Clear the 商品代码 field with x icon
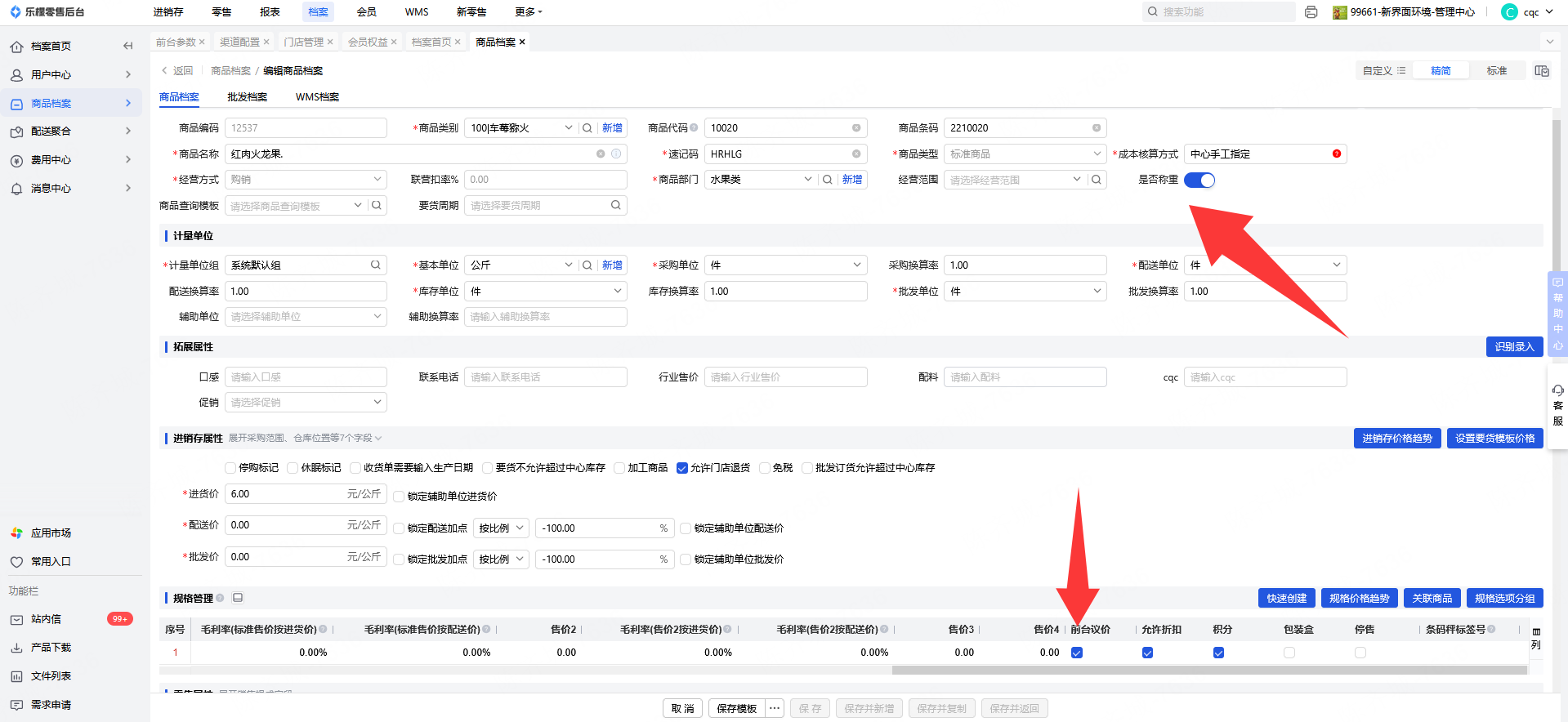 [856, 128]
